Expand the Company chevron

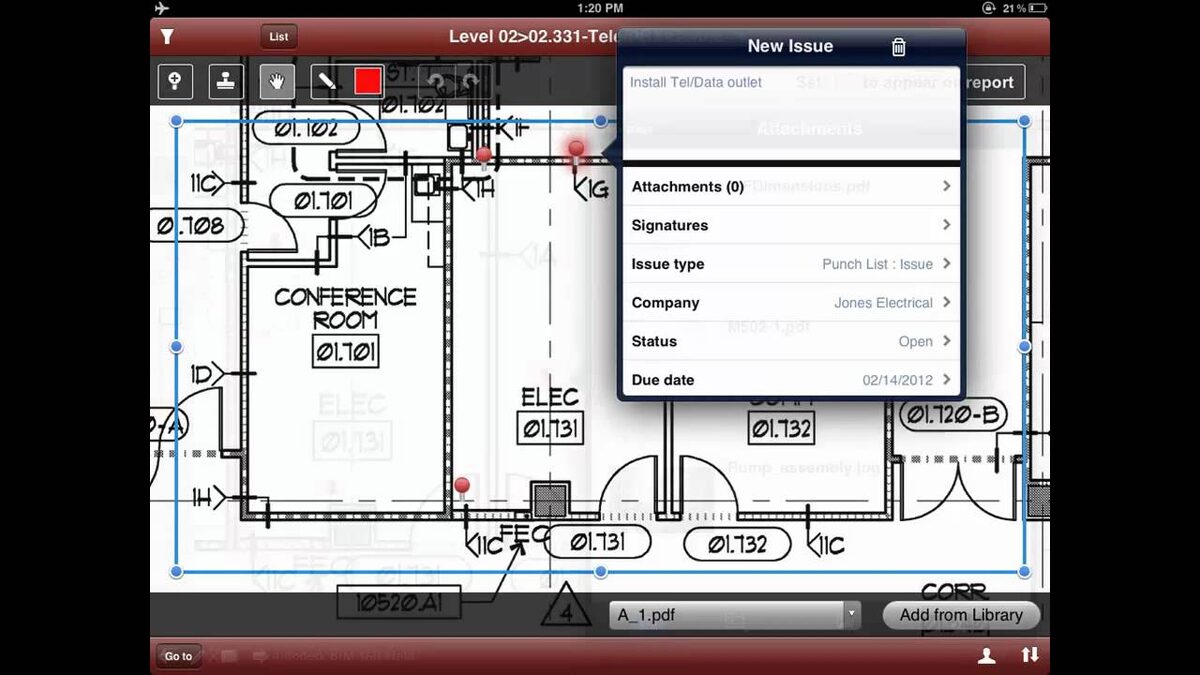tap(946, 302)
